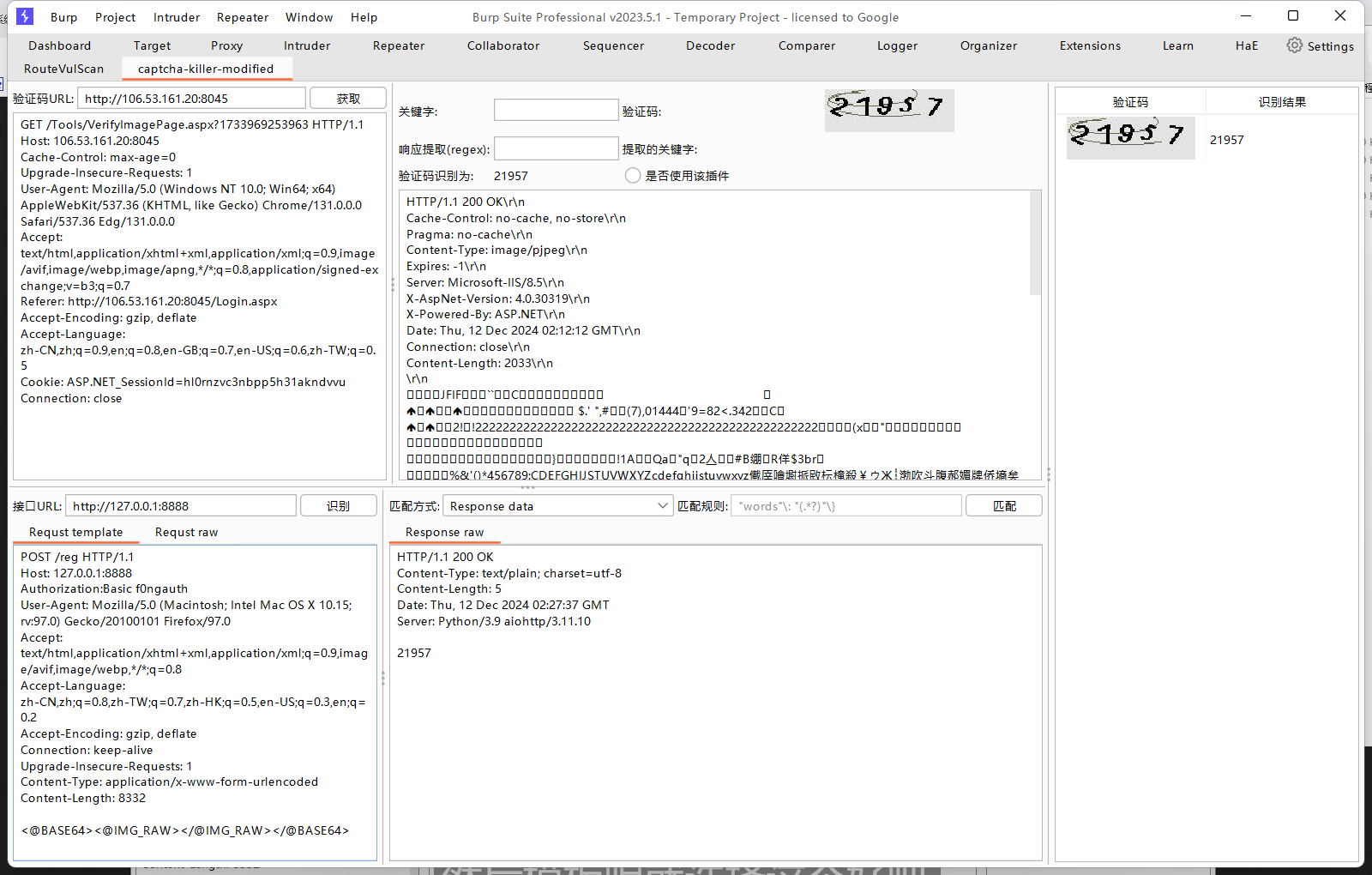Click the 识别 button
This screenshot has height=875, width=1372.
point(338,506)
